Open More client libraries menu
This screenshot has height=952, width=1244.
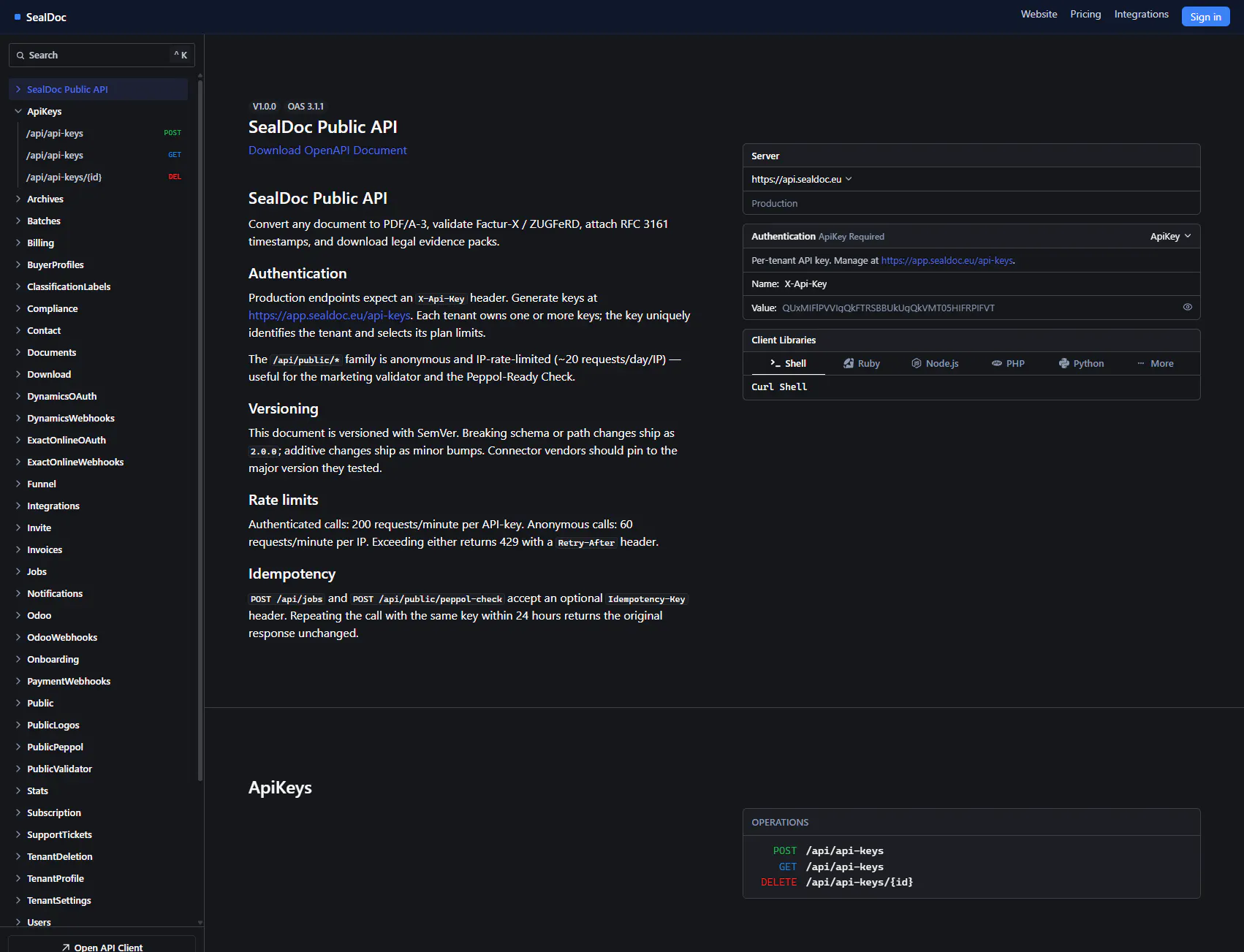[1155, 363]
